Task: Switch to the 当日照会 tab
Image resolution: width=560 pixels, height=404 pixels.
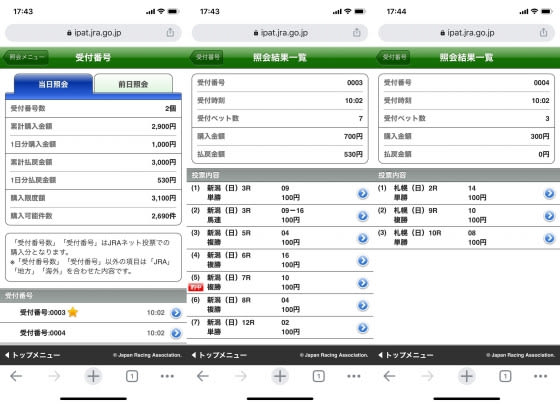Action: tap(53, 84)
